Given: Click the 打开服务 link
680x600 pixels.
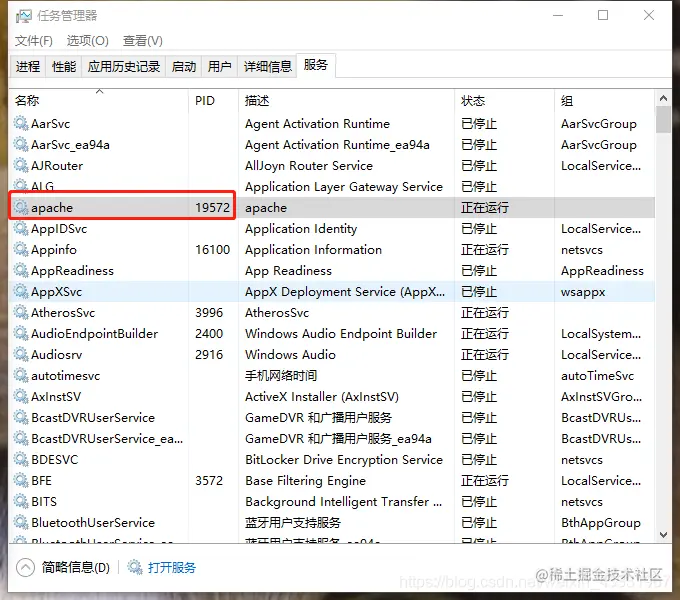Looking at the screenshot, I should tap(172, 567).
